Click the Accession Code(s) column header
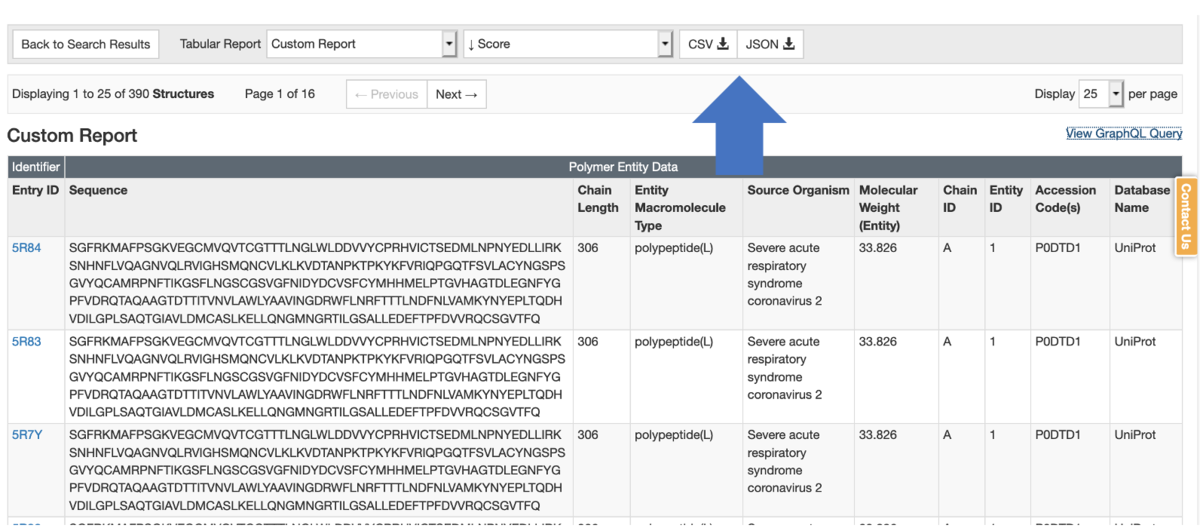 pyautogui.click(x=1065, y=198)
